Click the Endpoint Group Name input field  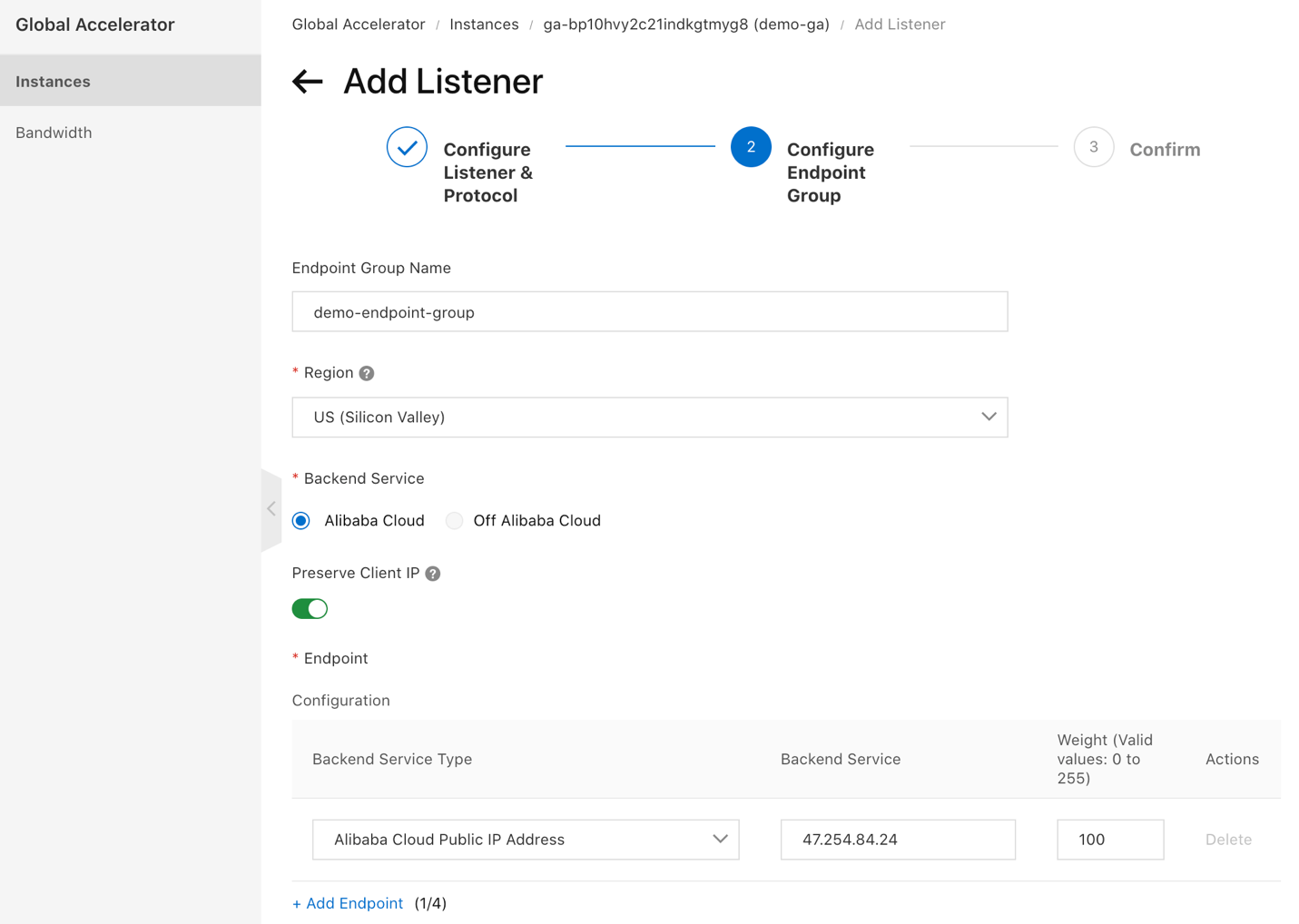pyautogui.click(x=650, y=311)
